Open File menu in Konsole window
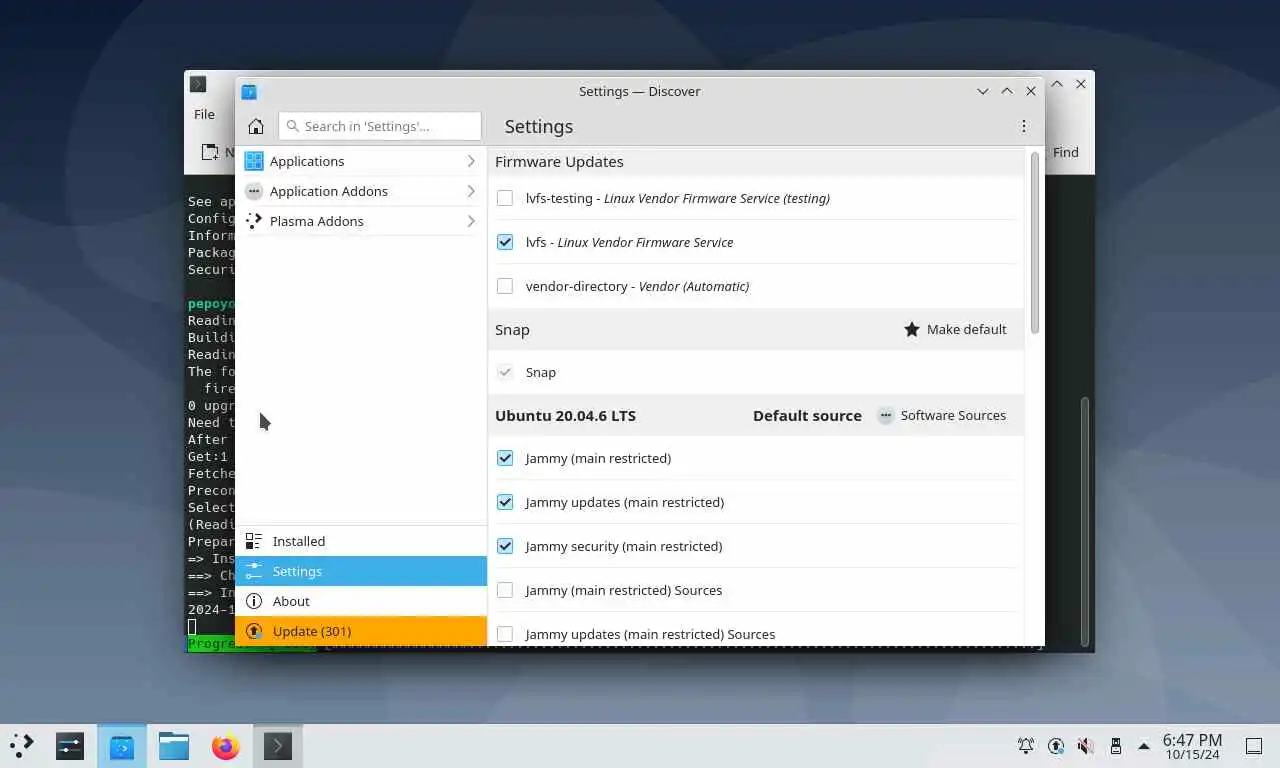Viewport: 1280px width, 768px height. tap(204, 114)
